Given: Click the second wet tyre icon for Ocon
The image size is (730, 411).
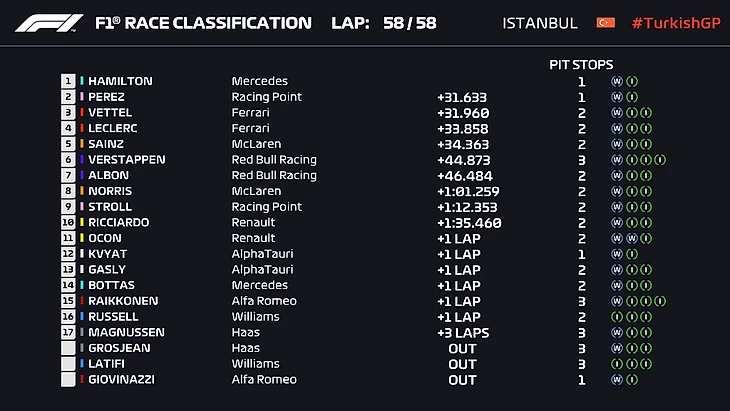Looking at the screenshot, I should [x=632, y=238].
